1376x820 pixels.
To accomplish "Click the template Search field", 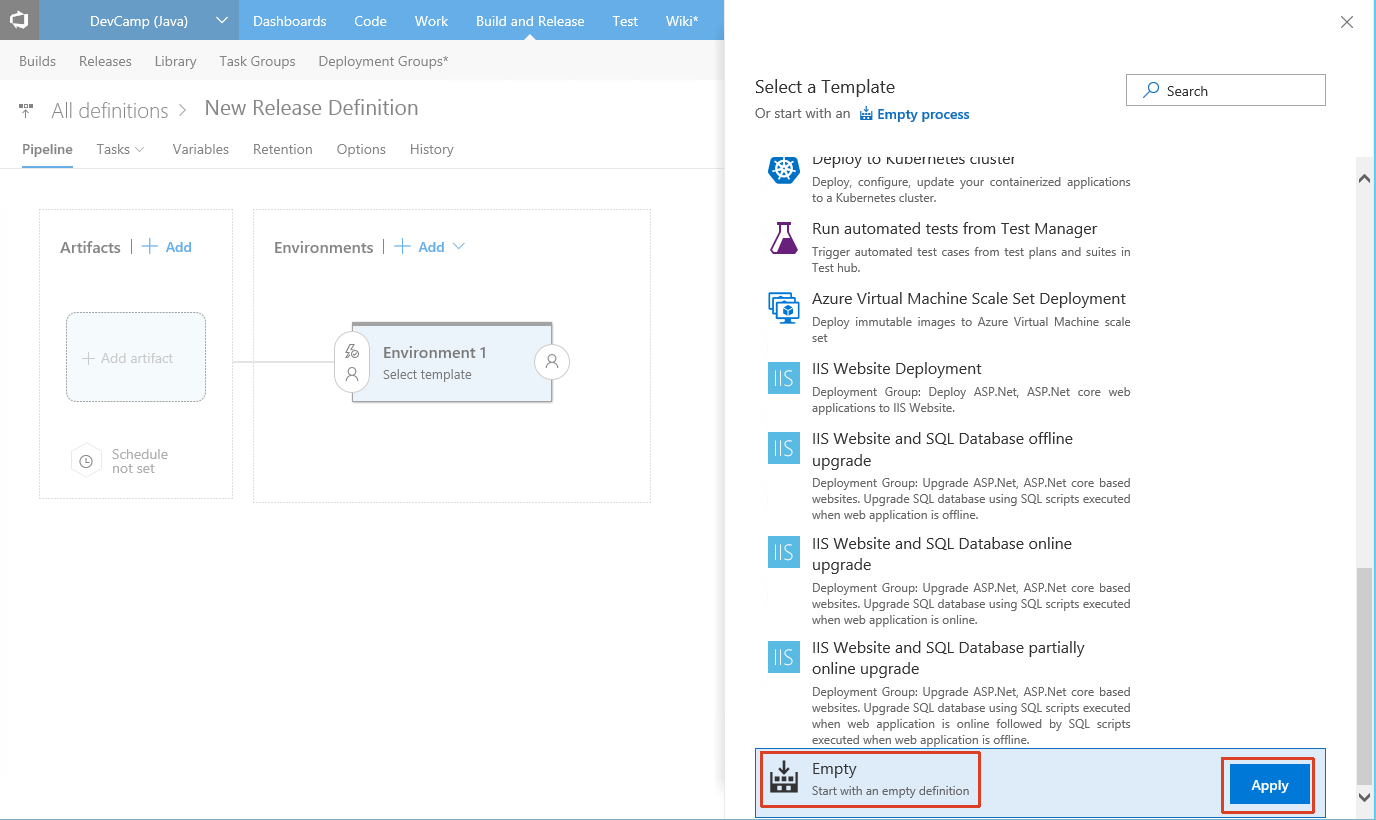I will coord(1225,90).
